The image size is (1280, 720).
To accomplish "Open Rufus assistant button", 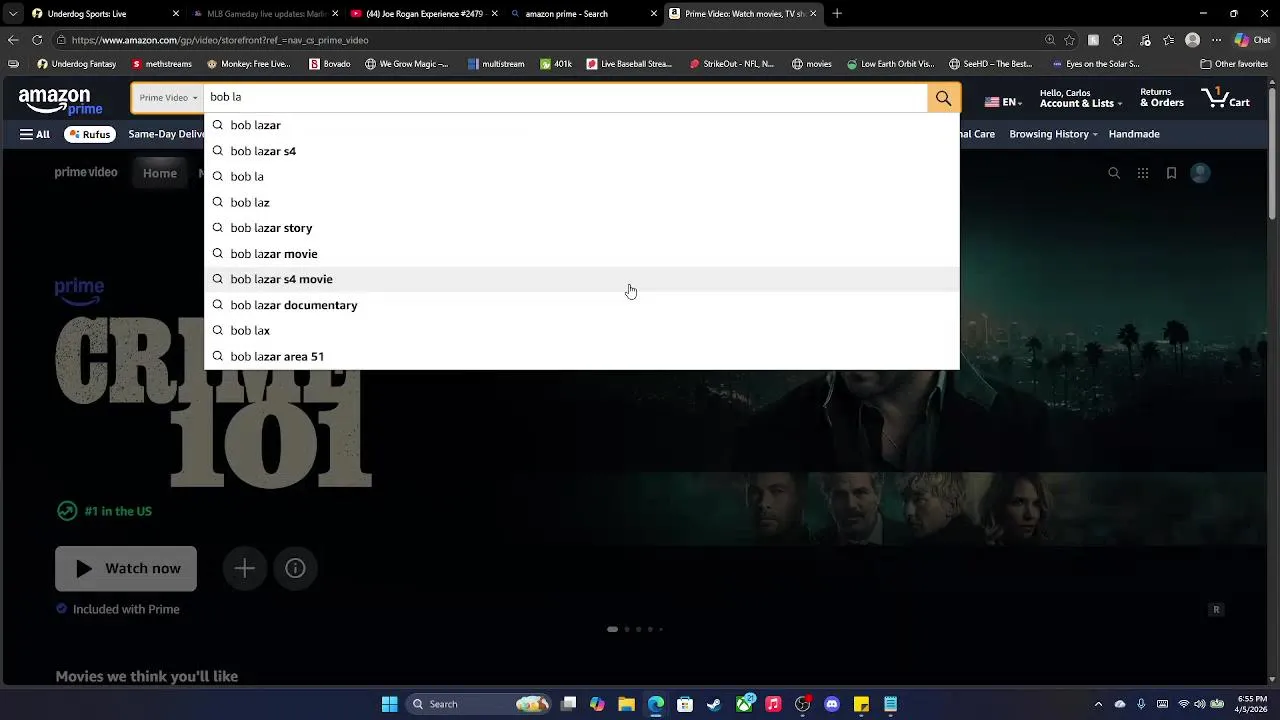I will tap(90, 134).
